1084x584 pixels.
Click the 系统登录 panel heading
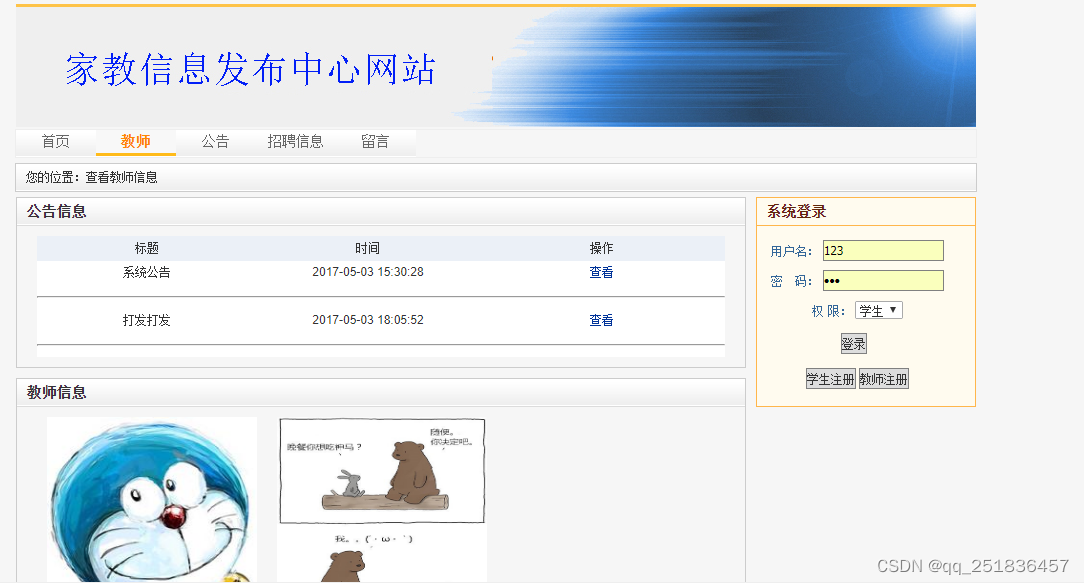point(796,211)
